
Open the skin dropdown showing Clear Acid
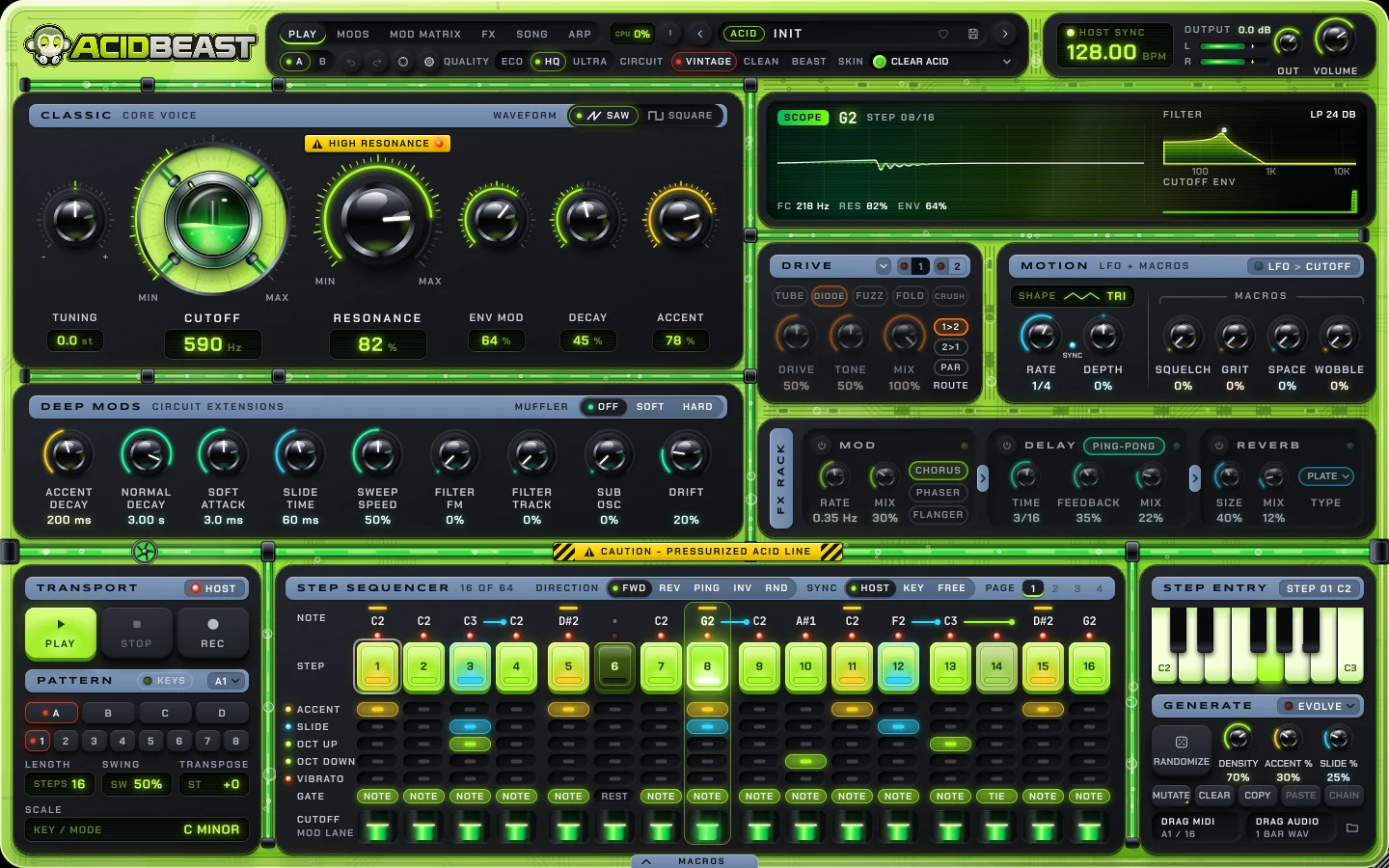pos(941,62)
